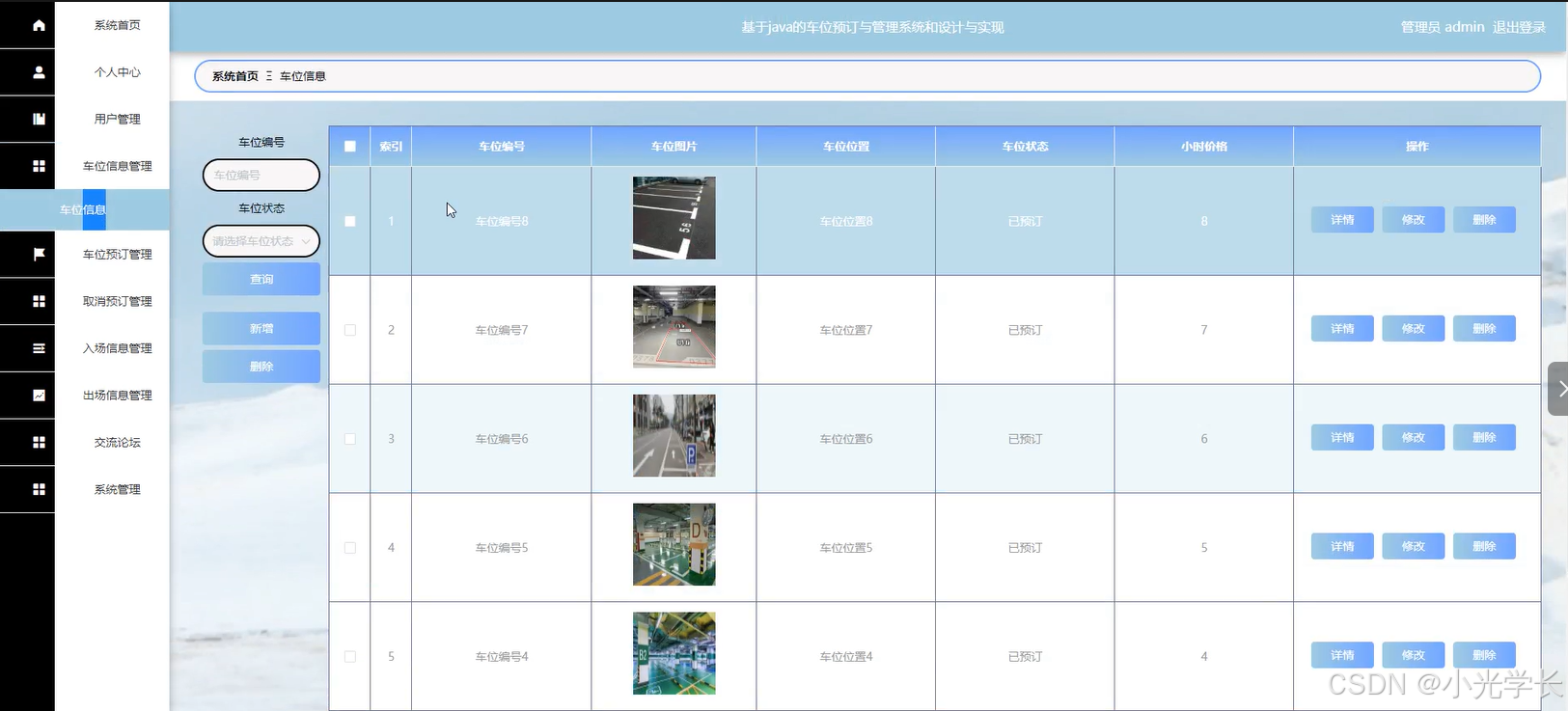Viewport: 1568px width, 711px height.
Task: Click the 查询 search button
Action: (261, 279)
